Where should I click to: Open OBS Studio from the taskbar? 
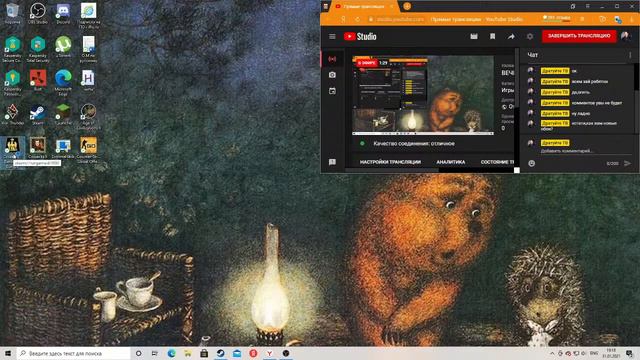[x=286, y=353]
